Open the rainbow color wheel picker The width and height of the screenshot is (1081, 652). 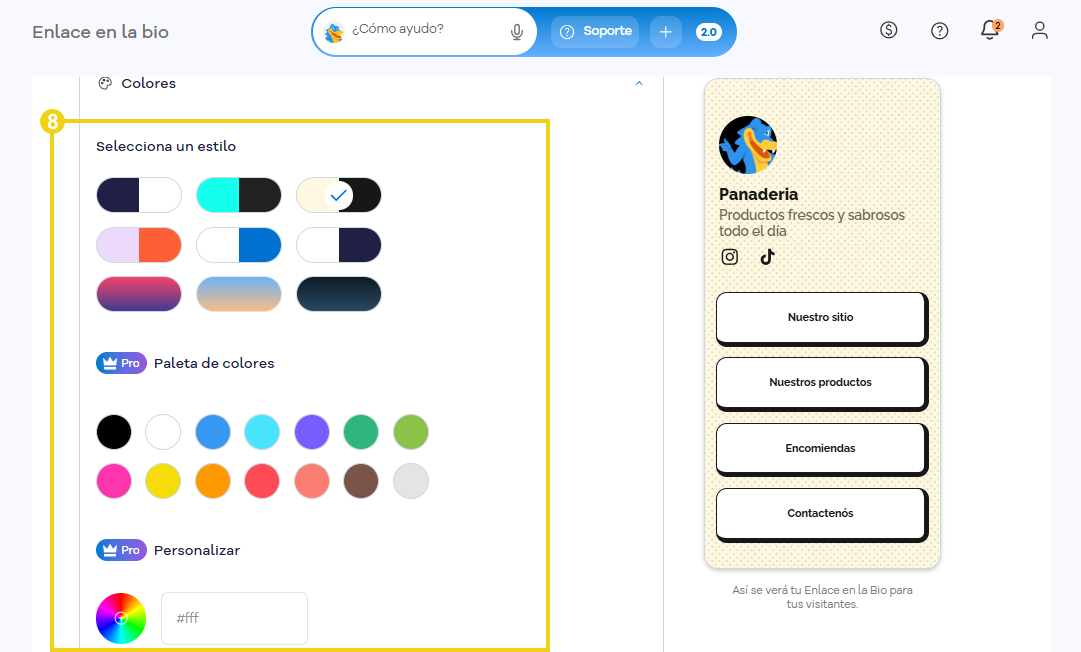click(x=121, y=618)
